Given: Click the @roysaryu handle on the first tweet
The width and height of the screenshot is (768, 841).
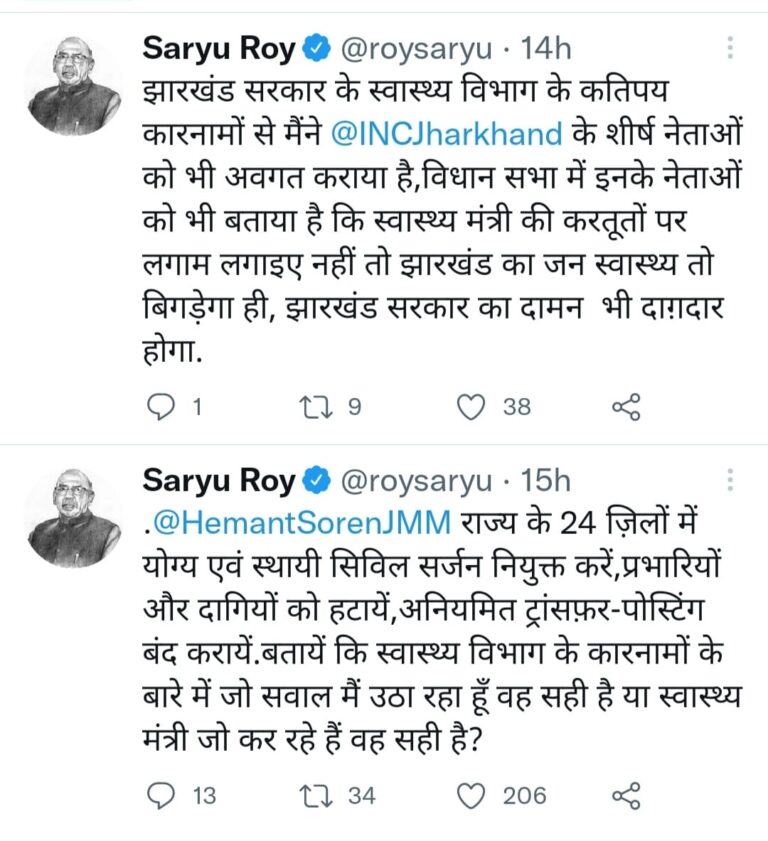Looking at the screenshot, I should (416, 47).
